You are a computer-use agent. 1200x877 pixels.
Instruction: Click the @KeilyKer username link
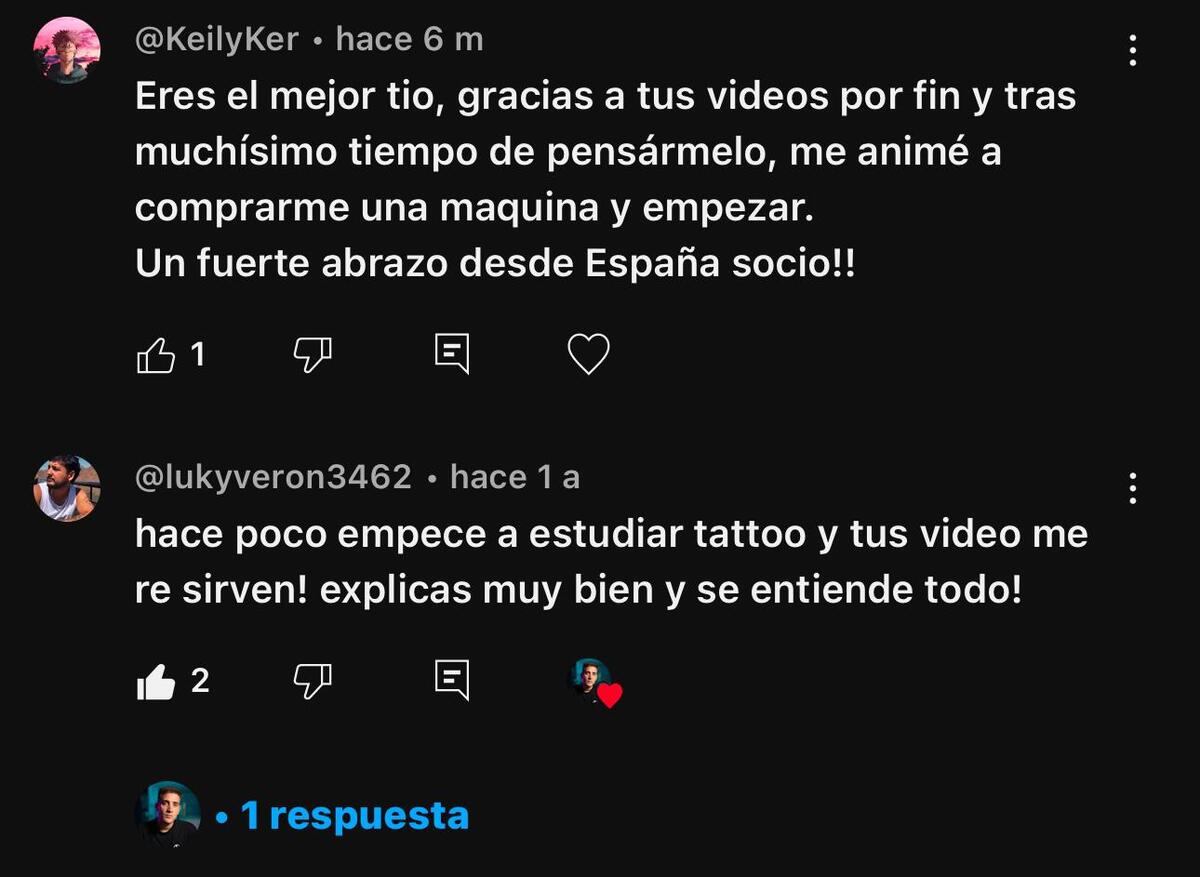coord(217,39)
